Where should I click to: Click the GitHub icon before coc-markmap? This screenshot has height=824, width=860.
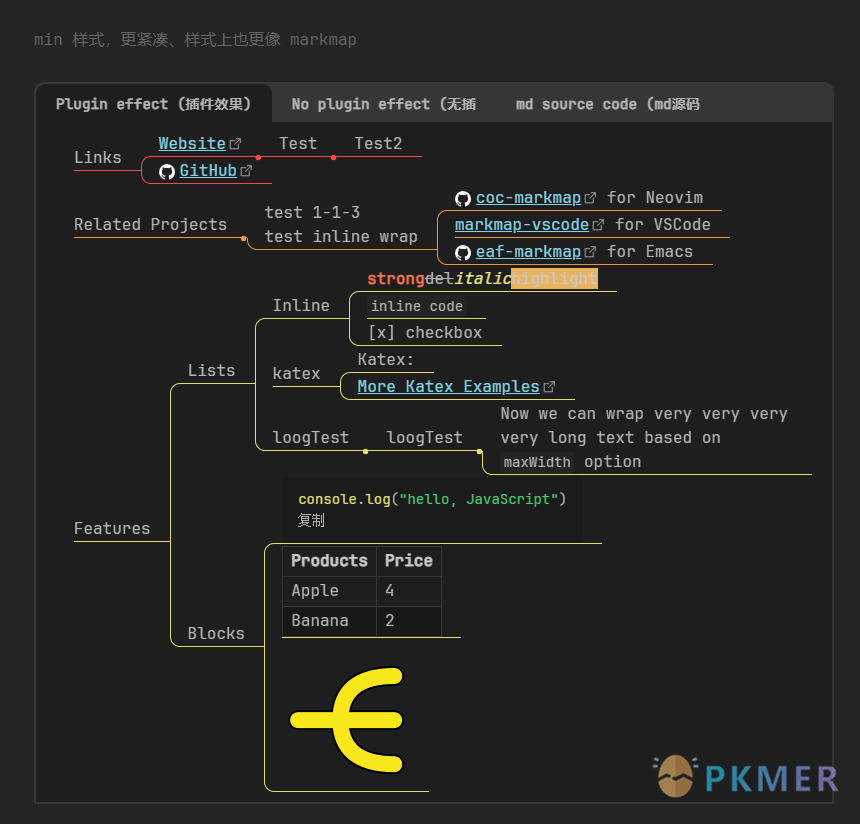463,199
